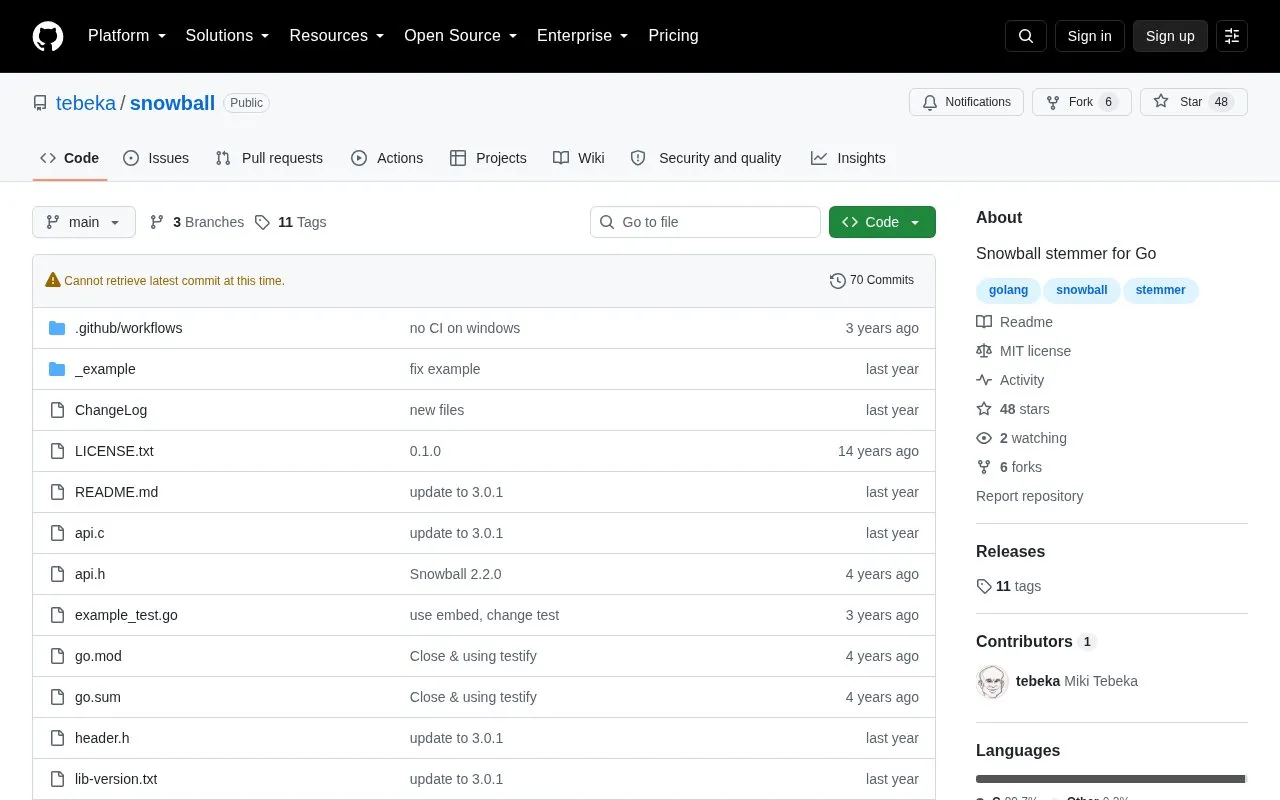
Task: Switch to the Issues tab
Action: [x=156, y=158]
